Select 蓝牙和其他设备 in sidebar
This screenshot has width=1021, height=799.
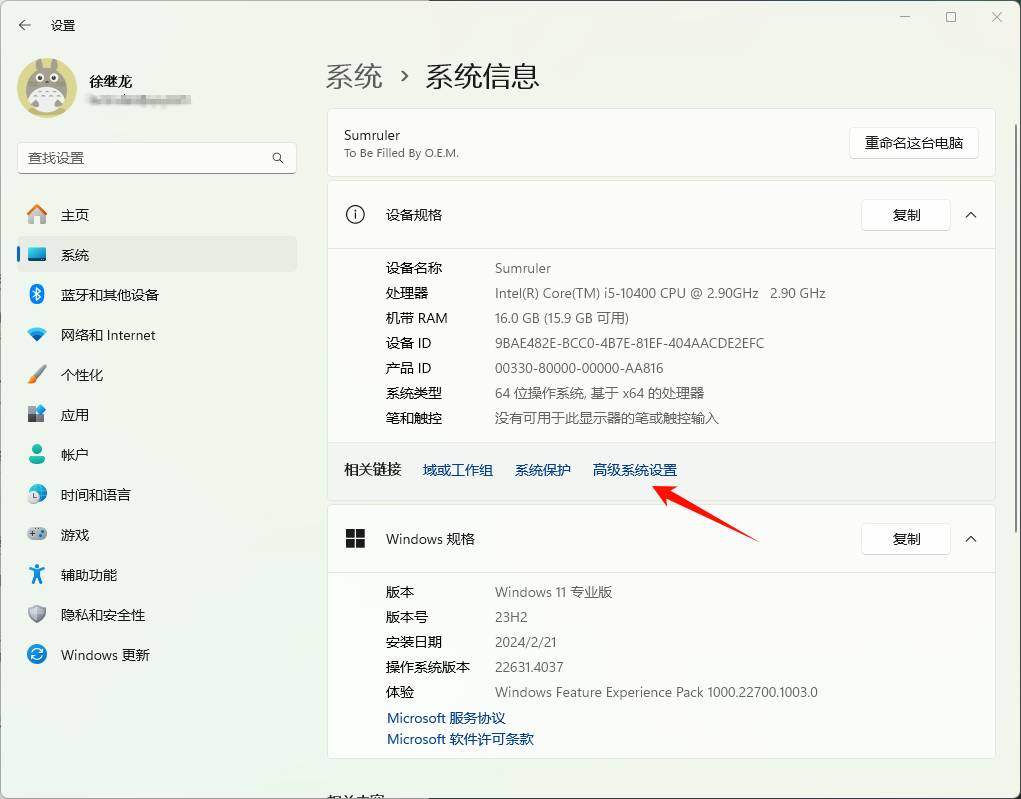[157, 295]
